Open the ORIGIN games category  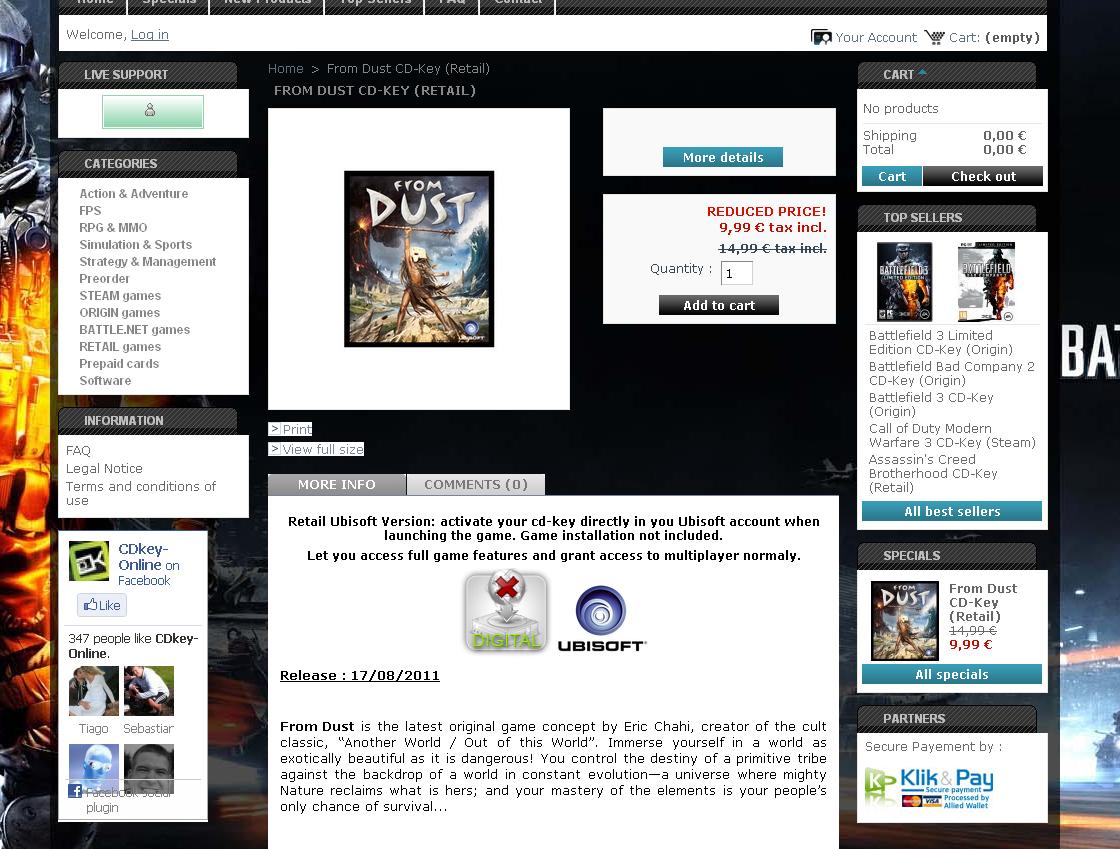[119, 313]
